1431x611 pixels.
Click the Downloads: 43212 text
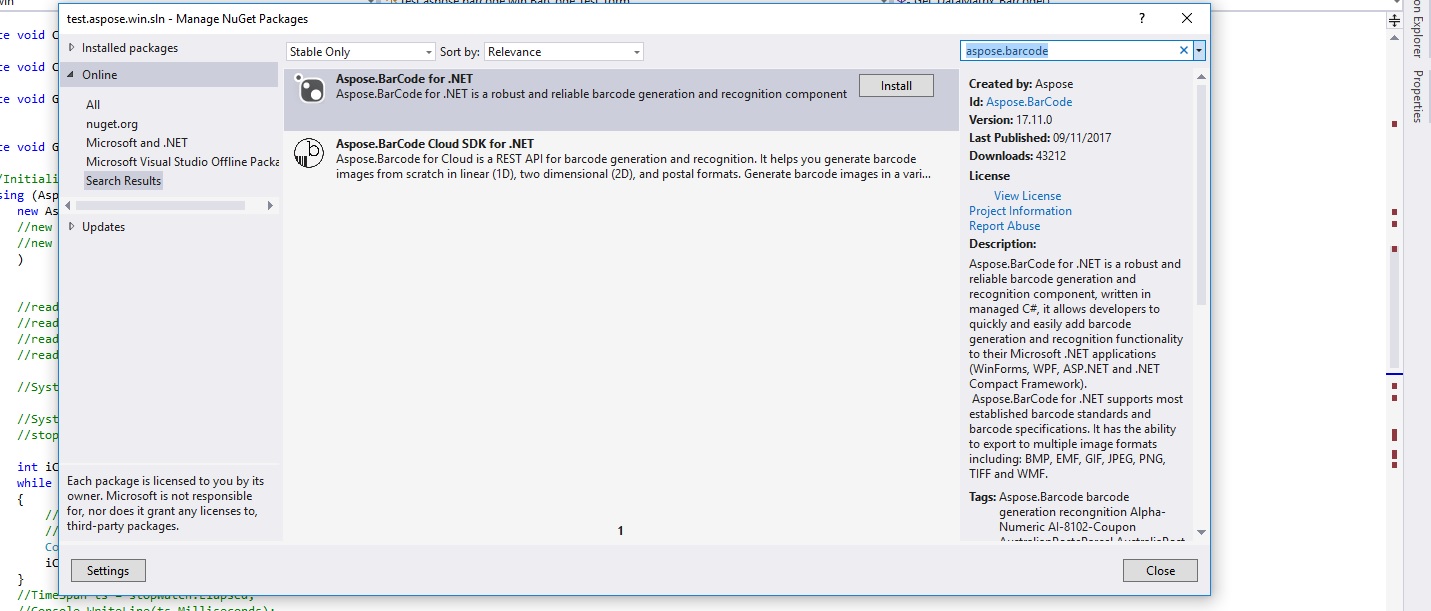point(1017,156)
